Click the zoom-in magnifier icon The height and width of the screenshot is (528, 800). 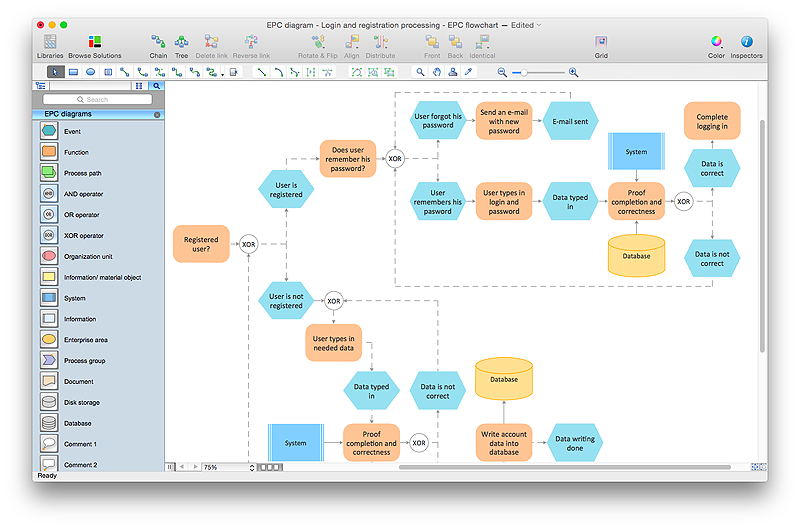[x=573, y=72]
